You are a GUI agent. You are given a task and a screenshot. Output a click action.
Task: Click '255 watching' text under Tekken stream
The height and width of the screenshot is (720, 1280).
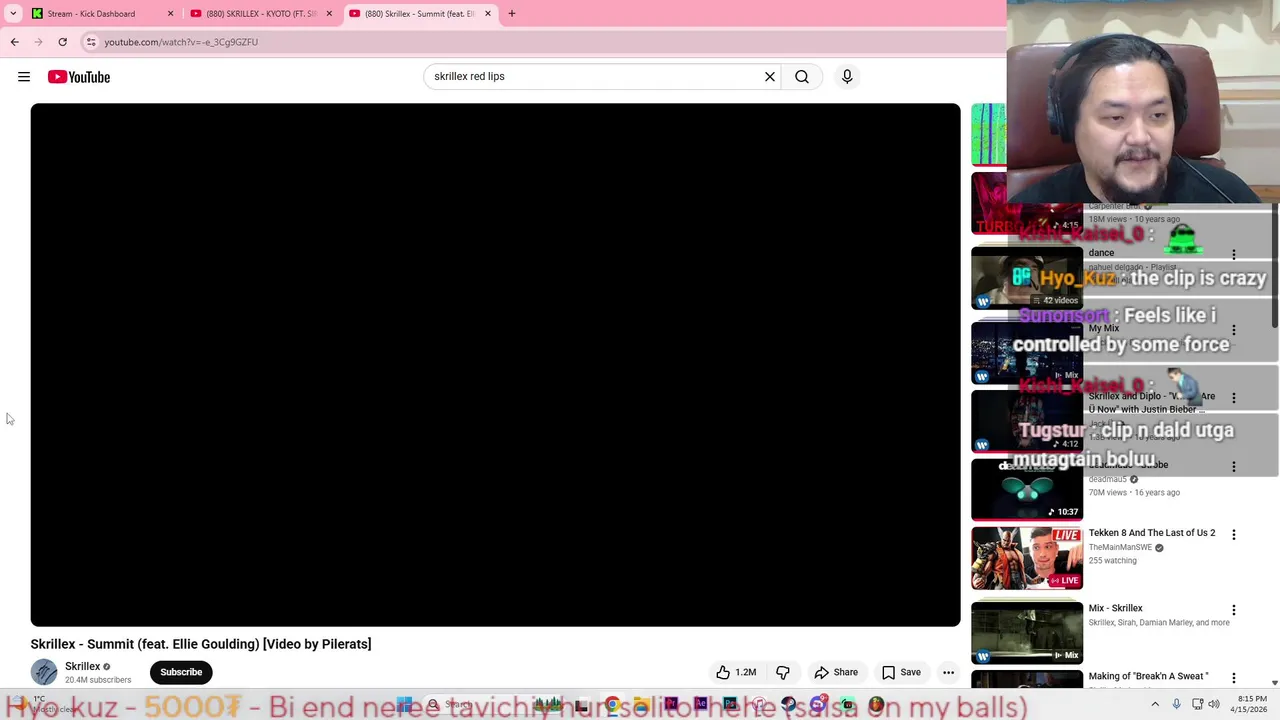pos(1112,560)
